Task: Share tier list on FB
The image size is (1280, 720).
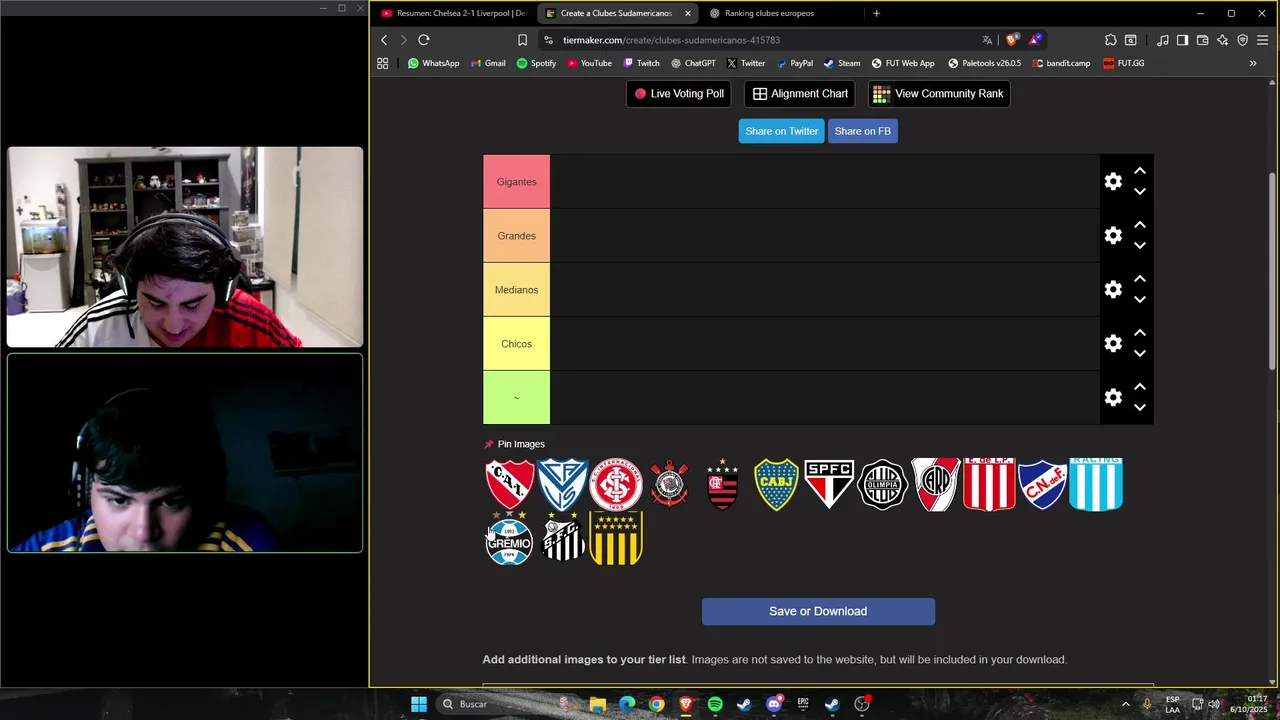Action: [x=862, y=131]
